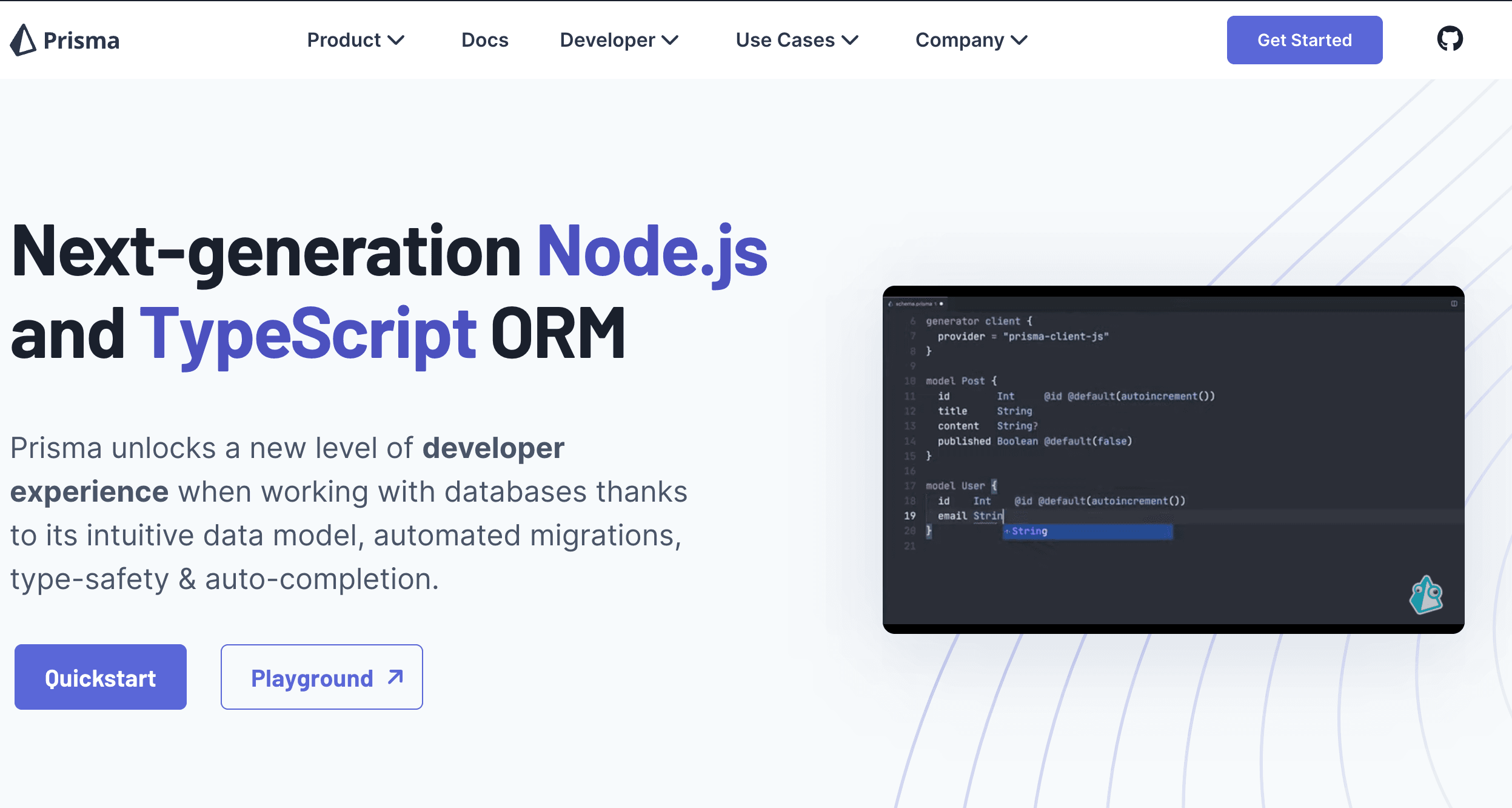Image resolution: width=1512 pixels, height=808 pixels.
Task: Click line 19 'email Strin' in editor
Action: tap(970, 516)
